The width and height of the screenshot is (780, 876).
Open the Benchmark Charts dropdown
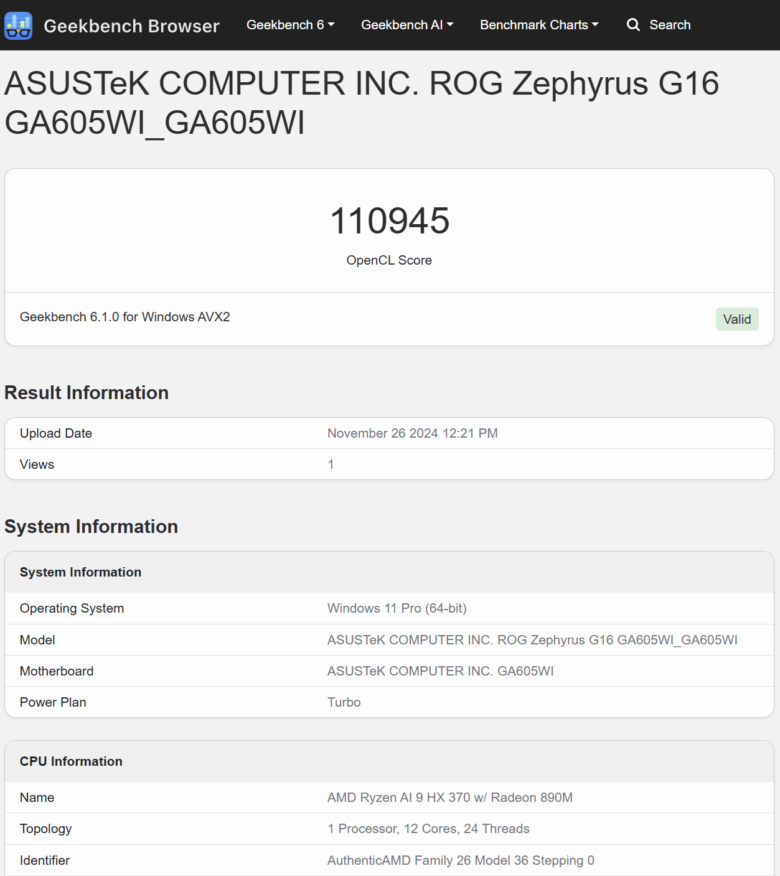tap(539, 25)
